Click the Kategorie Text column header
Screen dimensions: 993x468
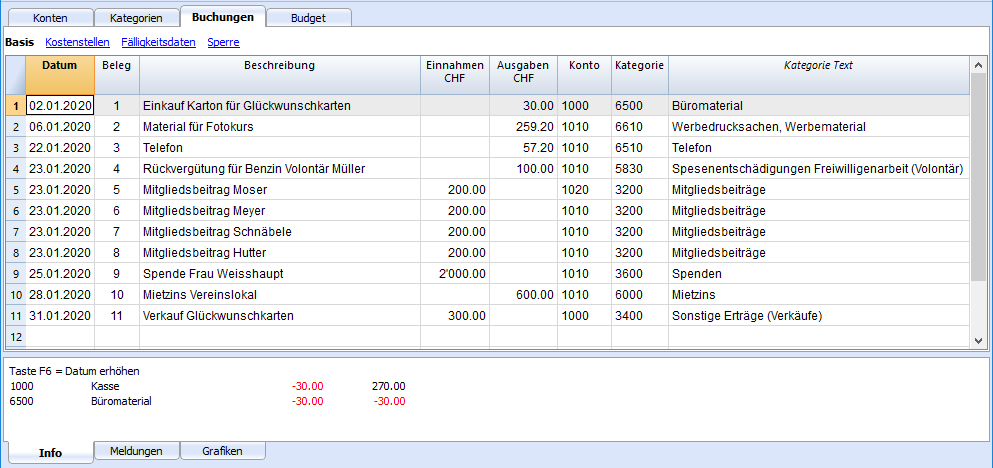pos(819,75)
